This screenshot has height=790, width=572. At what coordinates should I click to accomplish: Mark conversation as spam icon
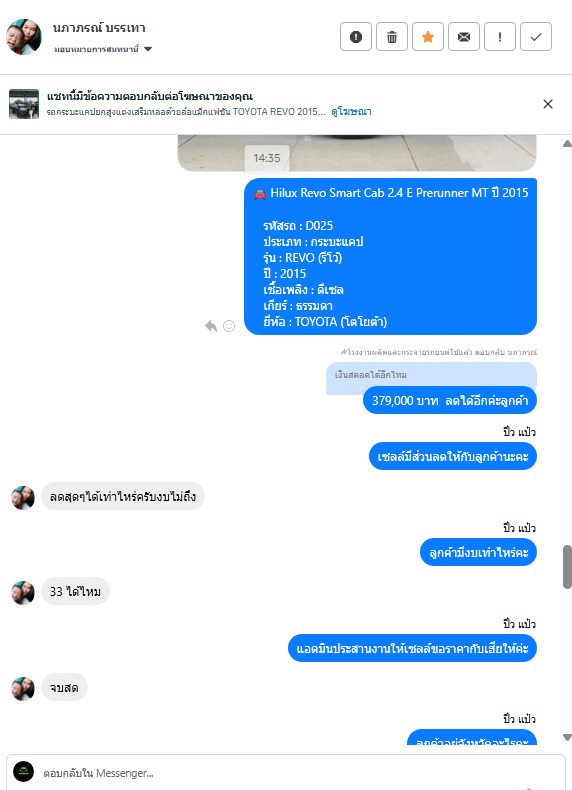(356, 37)
